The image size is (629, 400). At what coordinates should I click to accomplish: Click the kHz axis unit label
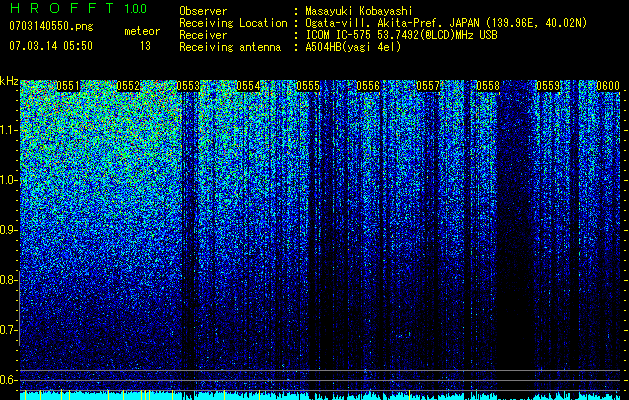(x=9, y=81)
